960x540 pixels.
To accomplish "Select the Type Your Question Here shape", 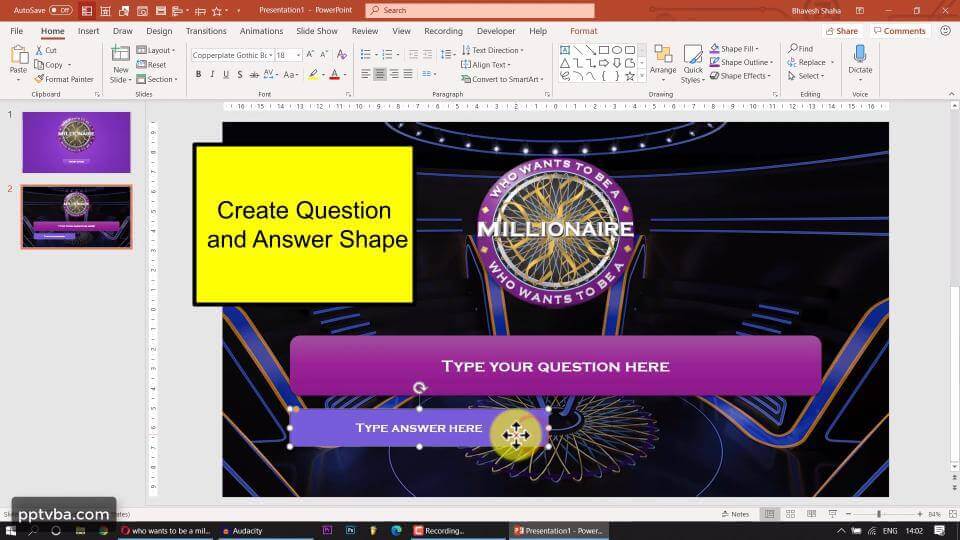I will coord(555,366).
